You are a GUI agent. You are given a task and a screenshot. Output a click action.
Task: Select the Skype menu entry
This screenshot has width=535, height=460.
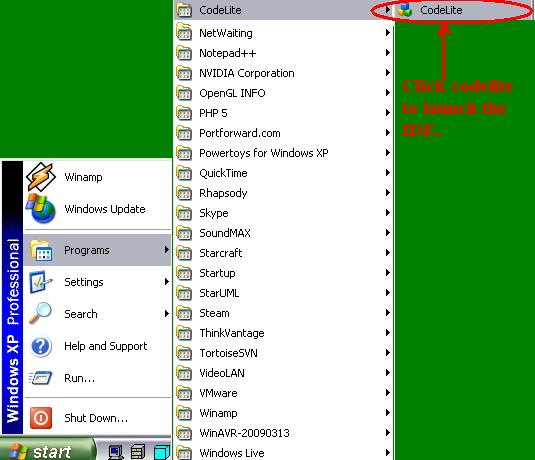coord(284,213)
